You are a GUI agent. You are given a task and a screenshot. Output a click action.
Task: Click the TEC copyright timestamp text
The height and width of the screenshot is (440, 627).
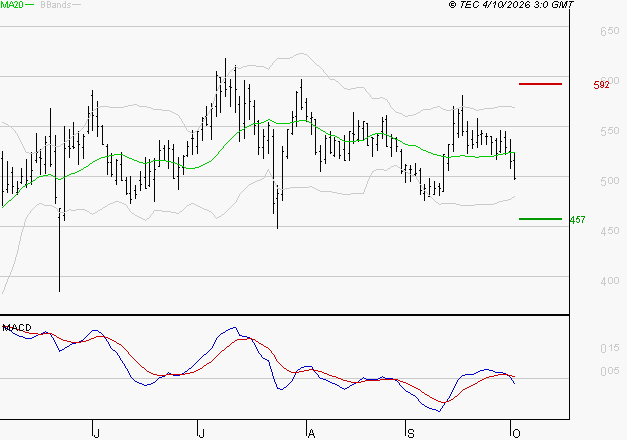(511, 4)
